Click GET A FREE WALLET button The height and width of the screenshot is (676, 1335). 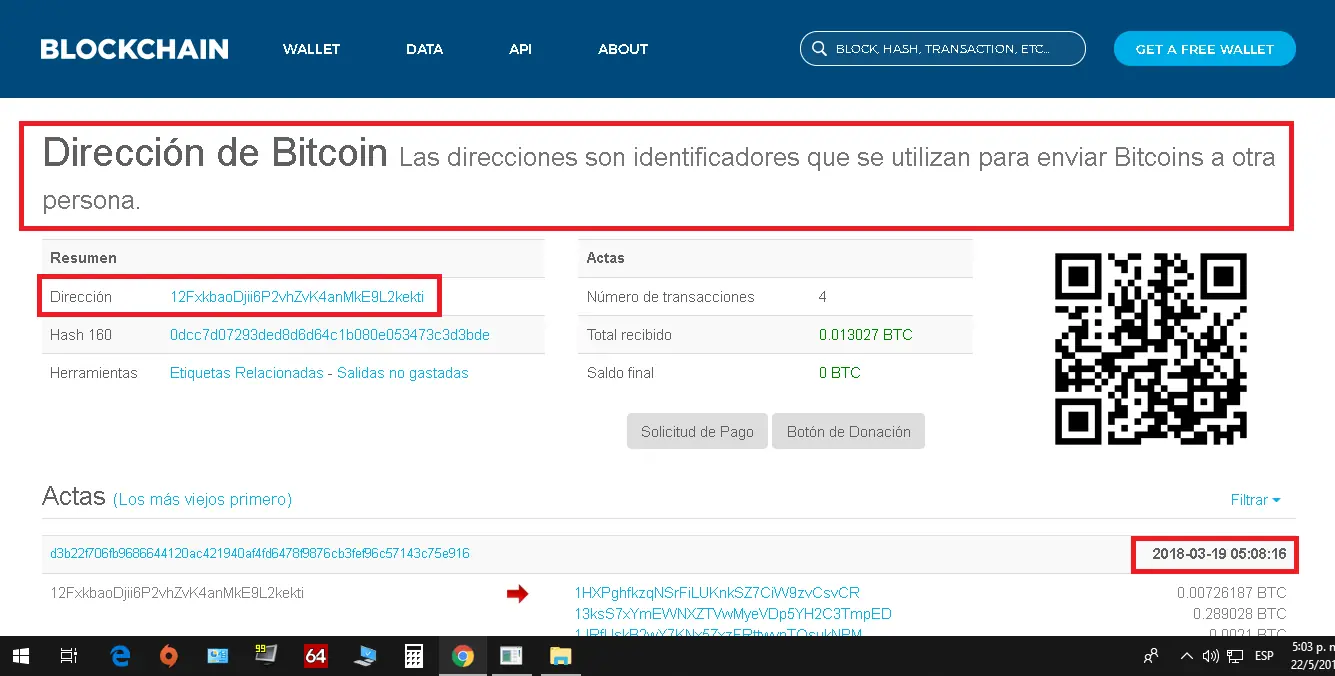click(1204, 49)
